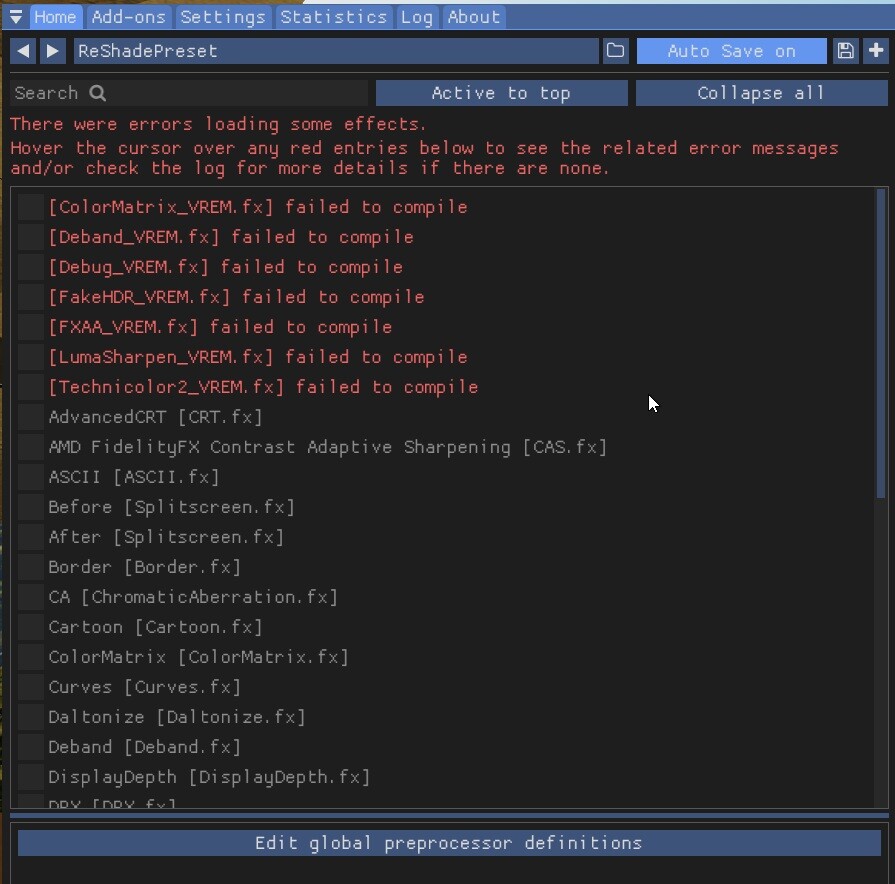Click the search magnifier icon
Viewport: 895px width, 884px height.
tap(98, 93)
